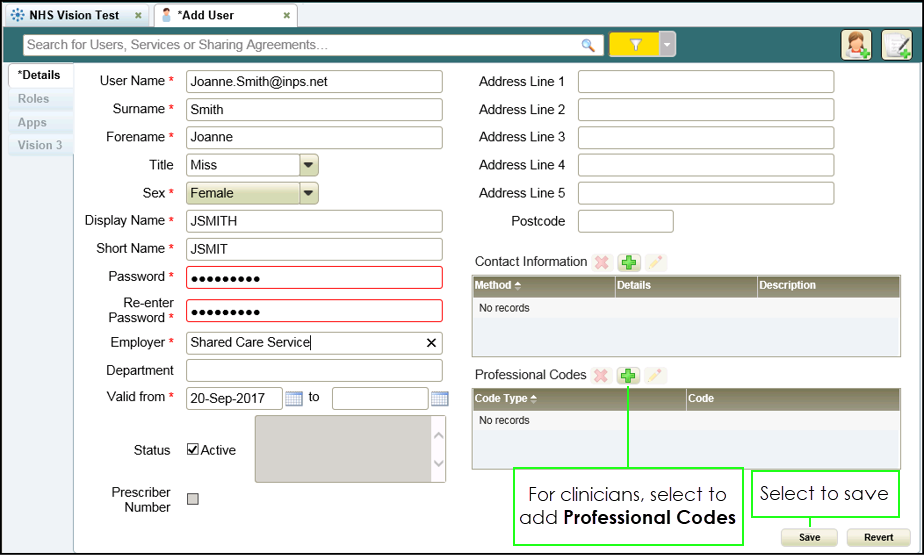Viewport: 924px width, 555px height.
Task: Edit the selected Professional Code
Action: pos(655,376)
